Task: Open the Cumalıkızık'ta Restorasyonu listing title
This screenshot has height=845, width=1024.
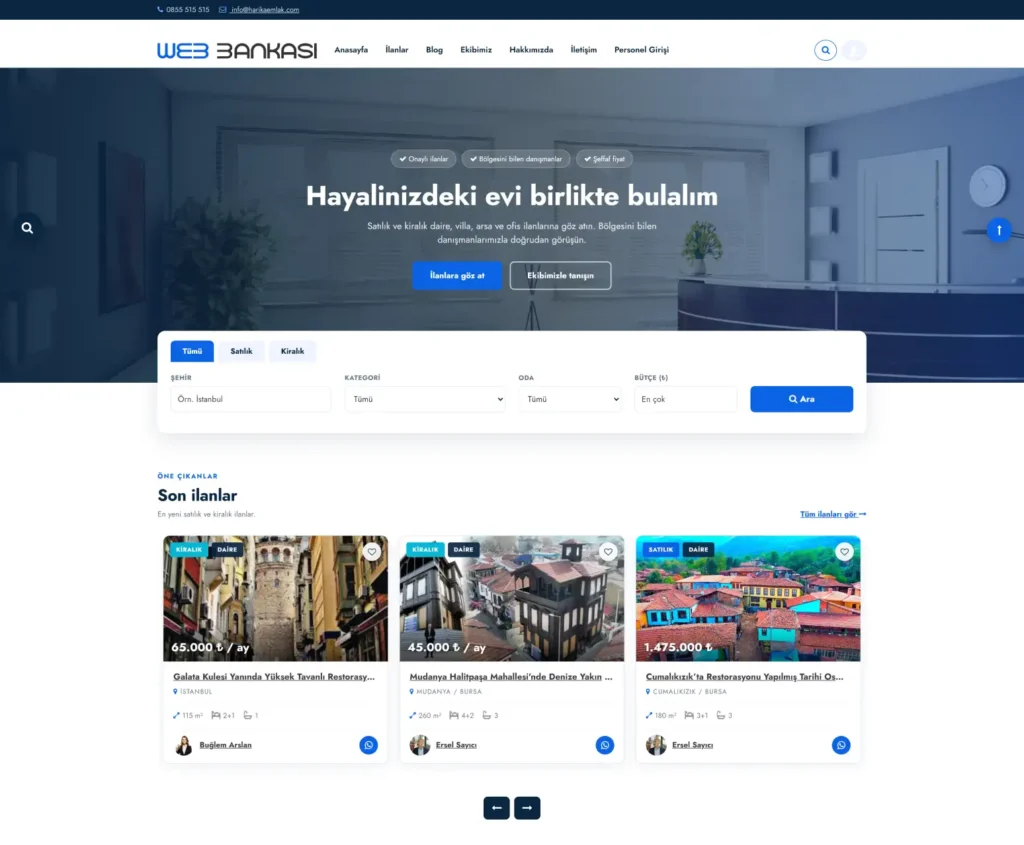Action: tap(744, 677)
